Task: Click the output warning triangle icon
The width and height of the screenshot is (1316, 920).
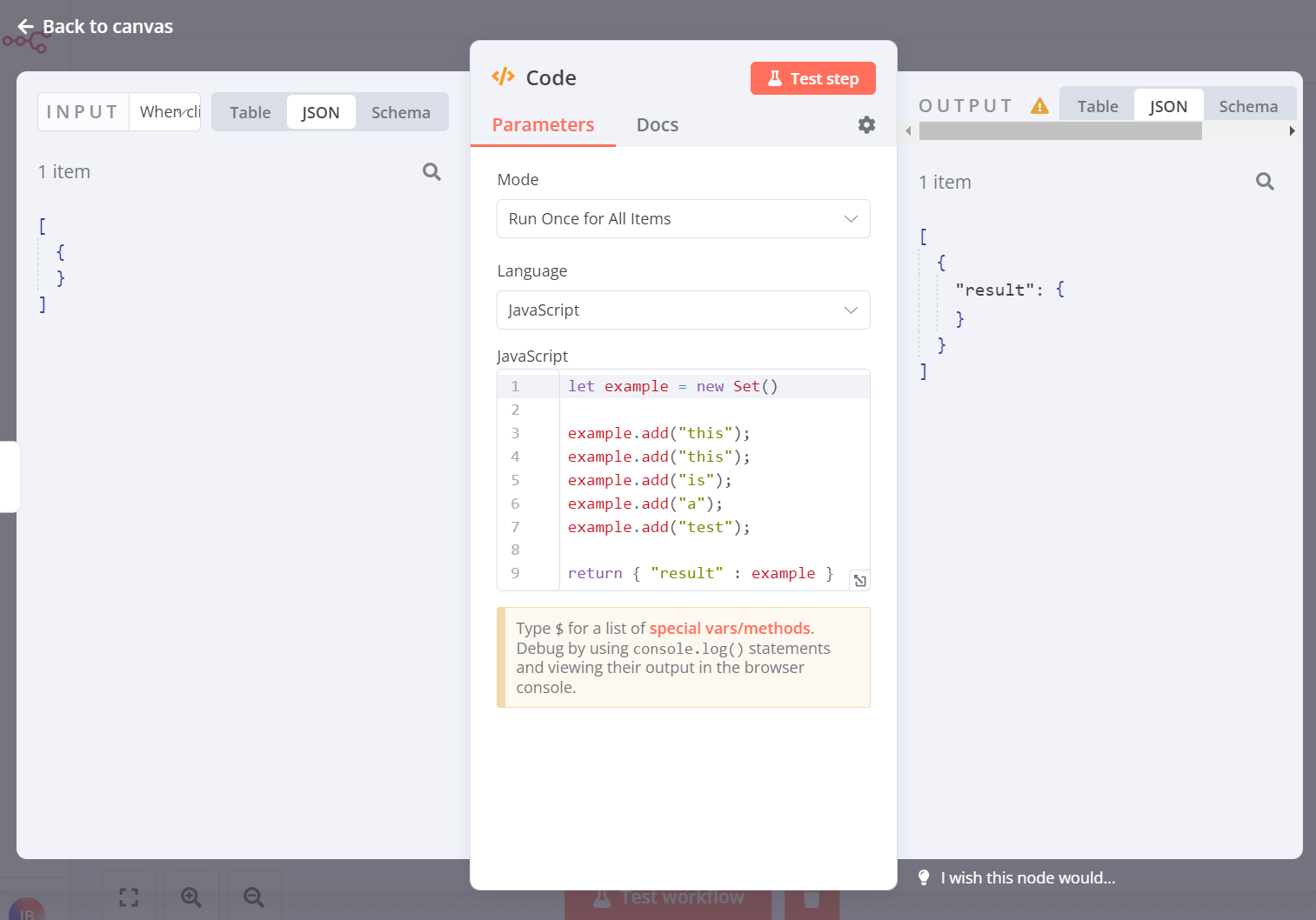Action: pyautogui.click(x=1039, y=106)
